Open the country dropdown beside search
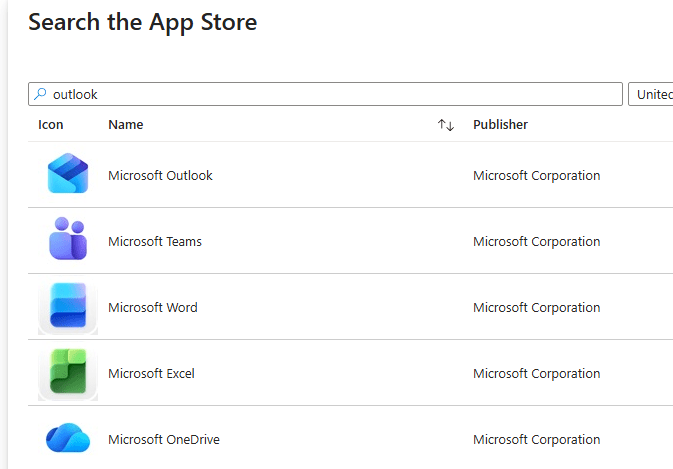Viewport: 673px width, 469px height. pyautogui.click(x=650, y=94)
